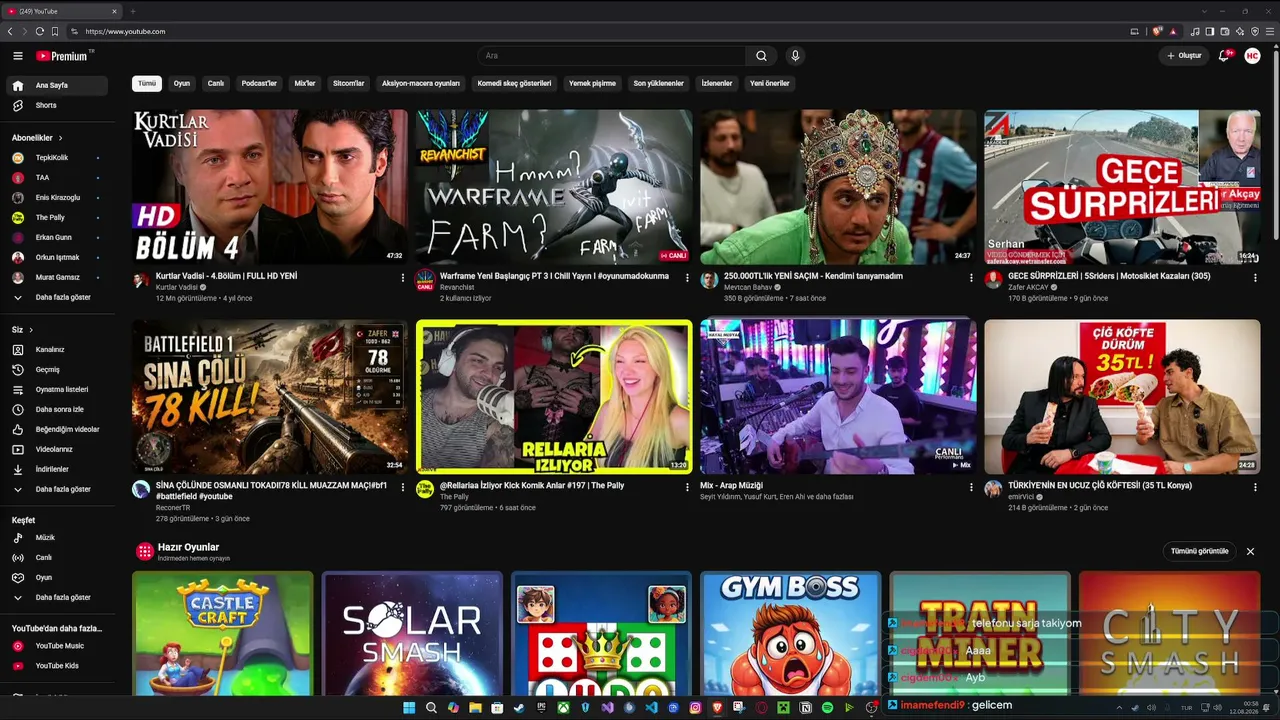
Task: Open the Mevtcan Bahav channel link
Action: point(748,287)
